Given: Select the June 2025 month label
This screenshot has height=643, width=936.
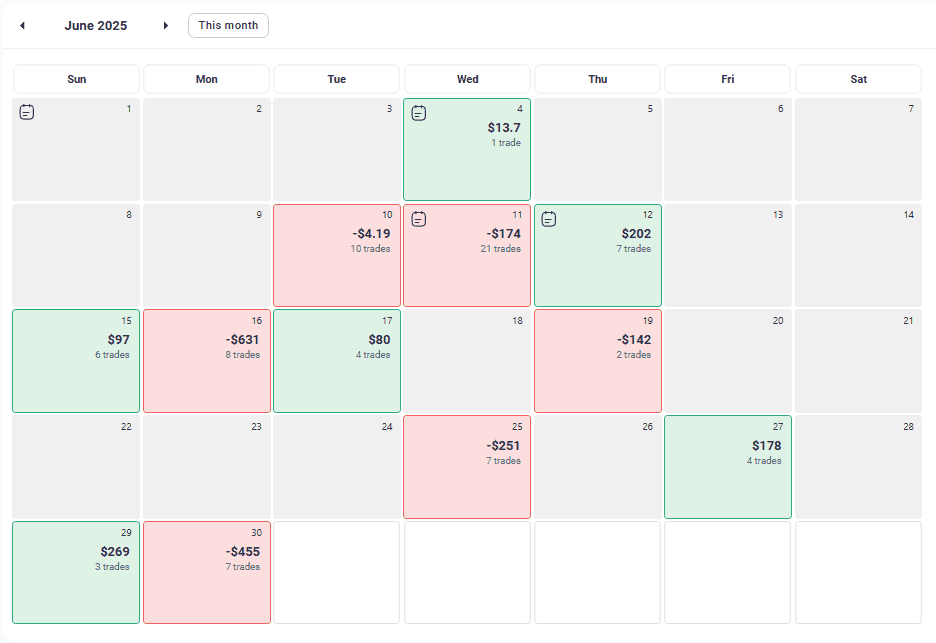Looking at the screenshot, I should [x=96, y=26].
